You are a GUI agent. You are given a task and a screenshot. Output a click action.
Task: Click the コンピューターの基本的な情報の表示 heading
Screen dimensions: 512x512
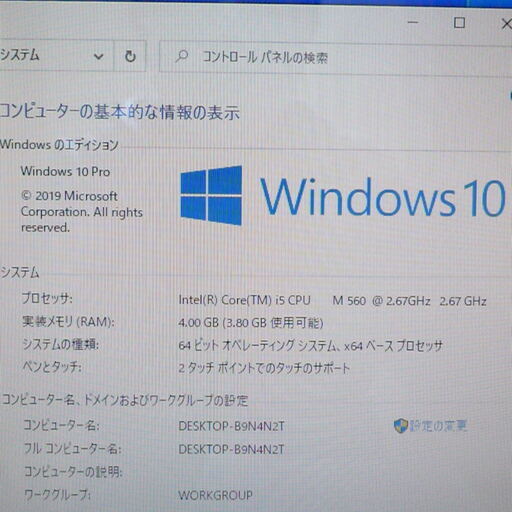point(119,112)
